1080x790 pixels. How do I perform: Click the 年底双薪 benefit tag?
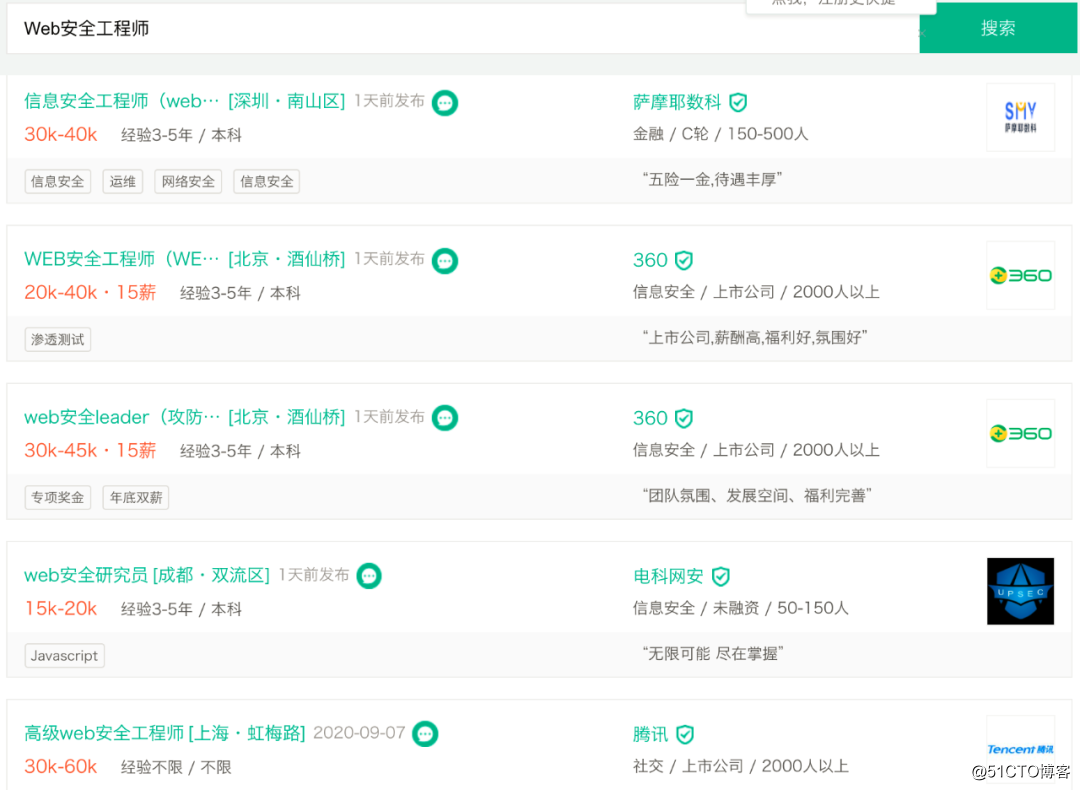tap(135, 497)
